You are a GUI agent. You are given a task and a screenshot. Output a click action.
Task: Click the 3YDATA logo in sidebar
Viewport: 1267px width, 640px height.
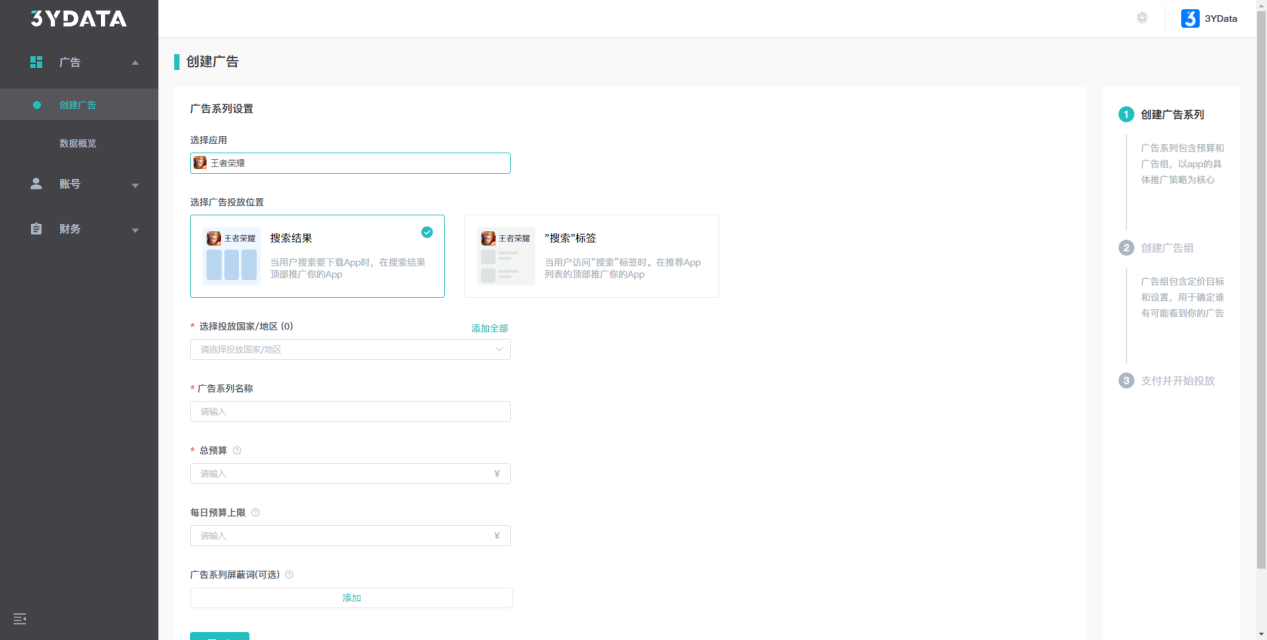(78, 18)
